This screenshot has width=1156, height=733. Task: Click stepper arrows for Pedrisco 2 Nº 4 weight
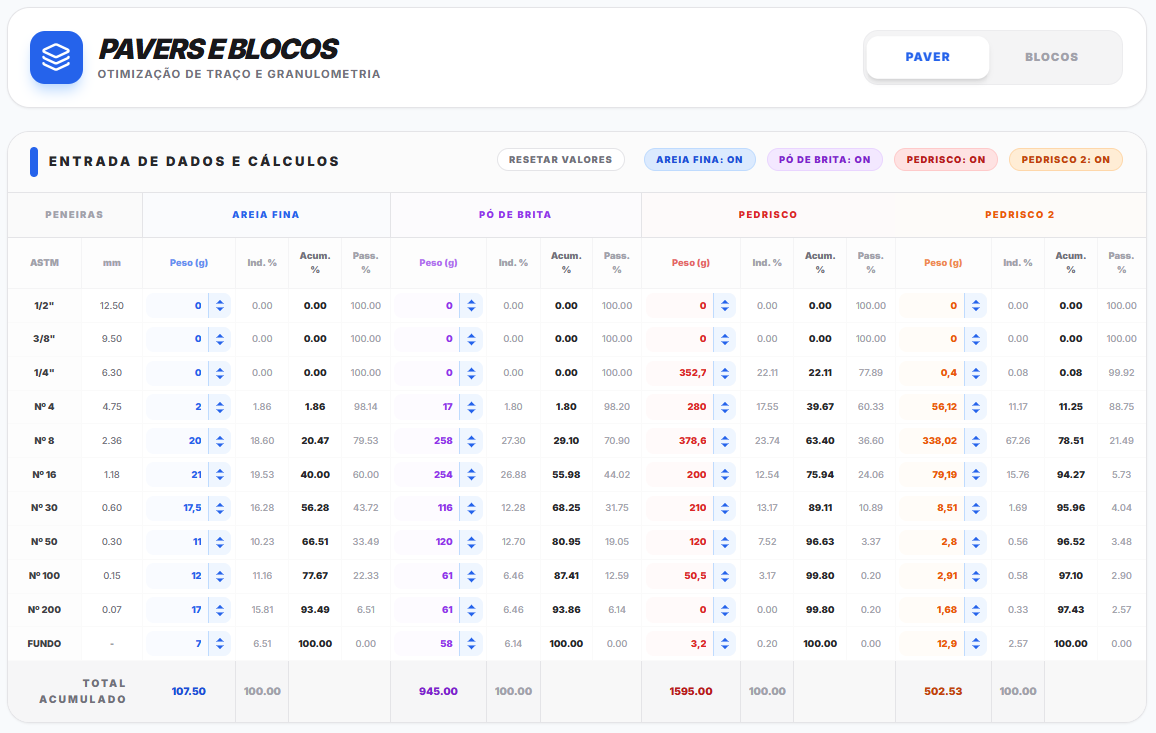[975, 407]
